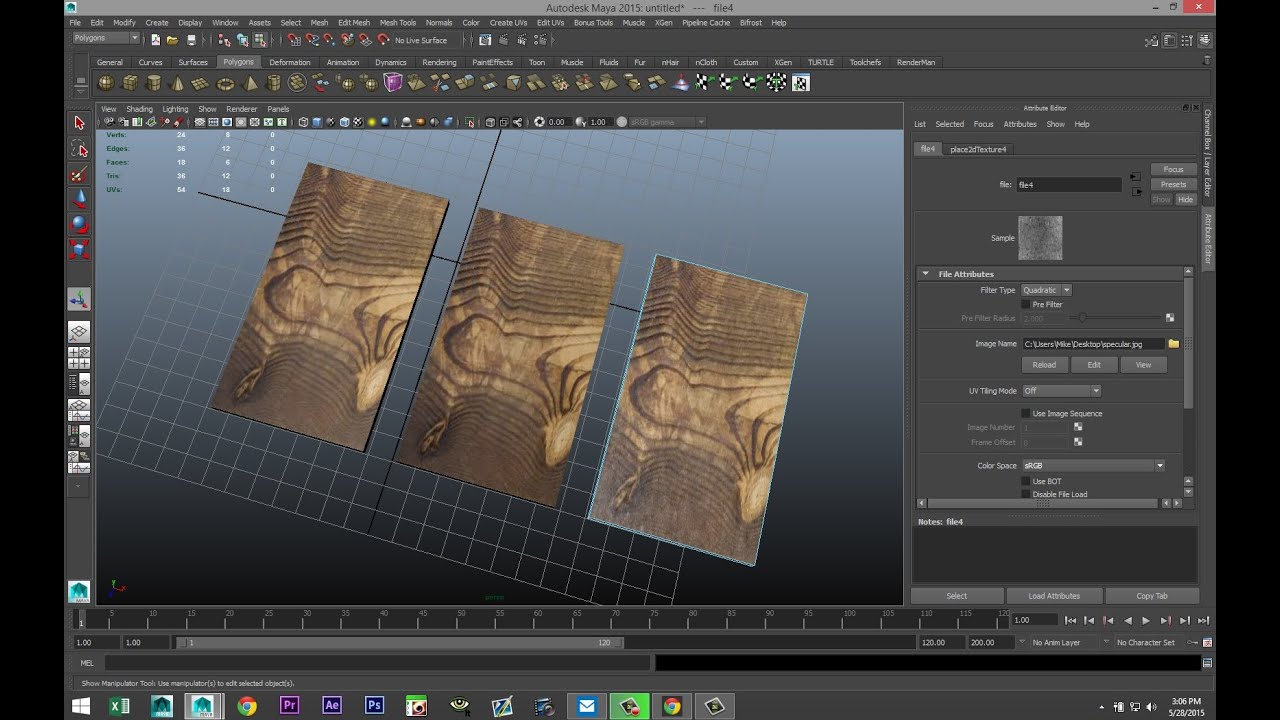Enable the Pre Filter checkbox
Screen dimensions: 1280x720
[x=1025, y=304]
